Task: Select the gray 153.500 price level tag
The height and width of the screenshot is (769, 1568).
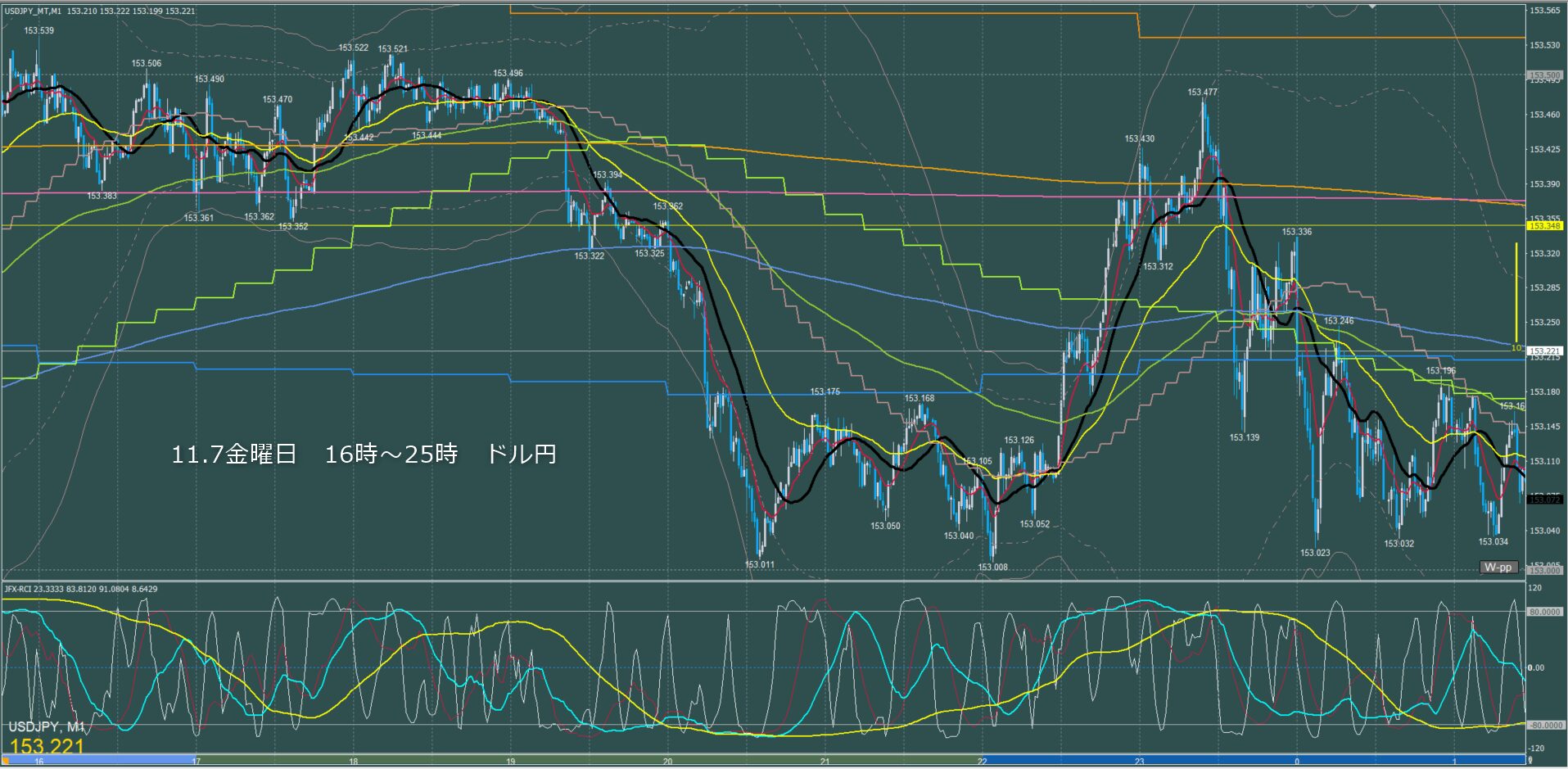Action: tap(1544, 75)
